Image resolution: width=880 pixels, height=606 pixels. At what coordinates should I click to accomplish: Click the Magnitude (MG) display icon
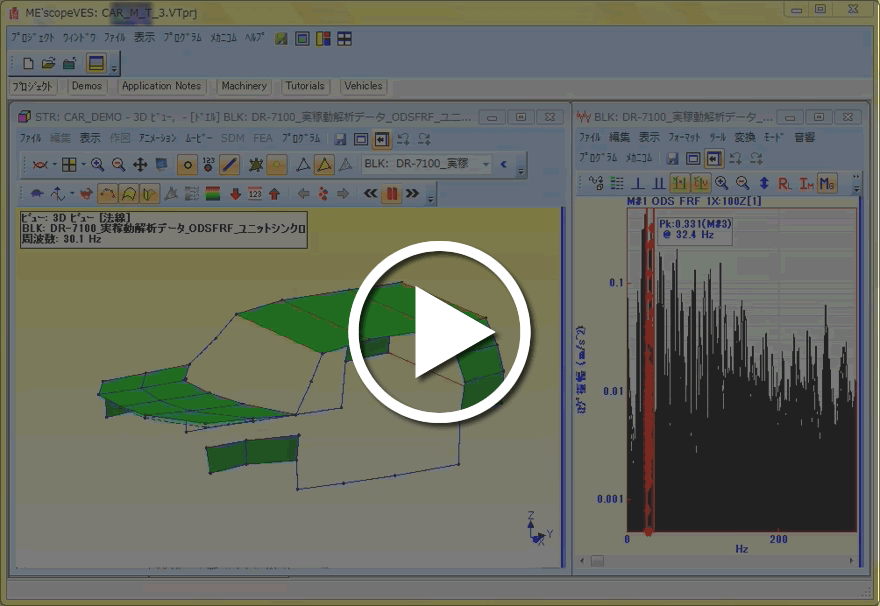827,183
